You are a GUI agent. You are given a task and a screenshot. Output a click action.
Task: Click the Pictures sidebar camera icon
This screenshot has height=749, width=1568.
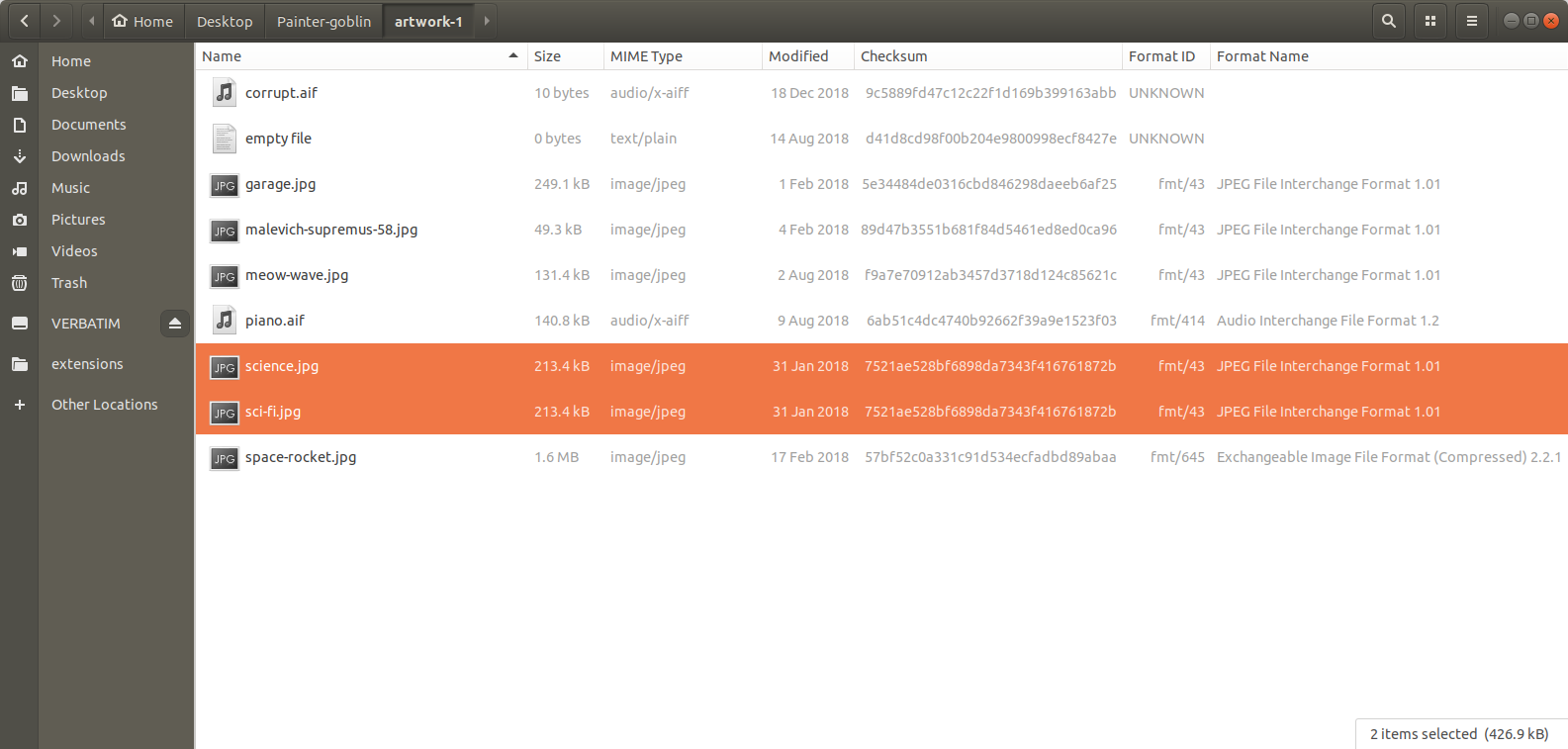click(20, 220)
